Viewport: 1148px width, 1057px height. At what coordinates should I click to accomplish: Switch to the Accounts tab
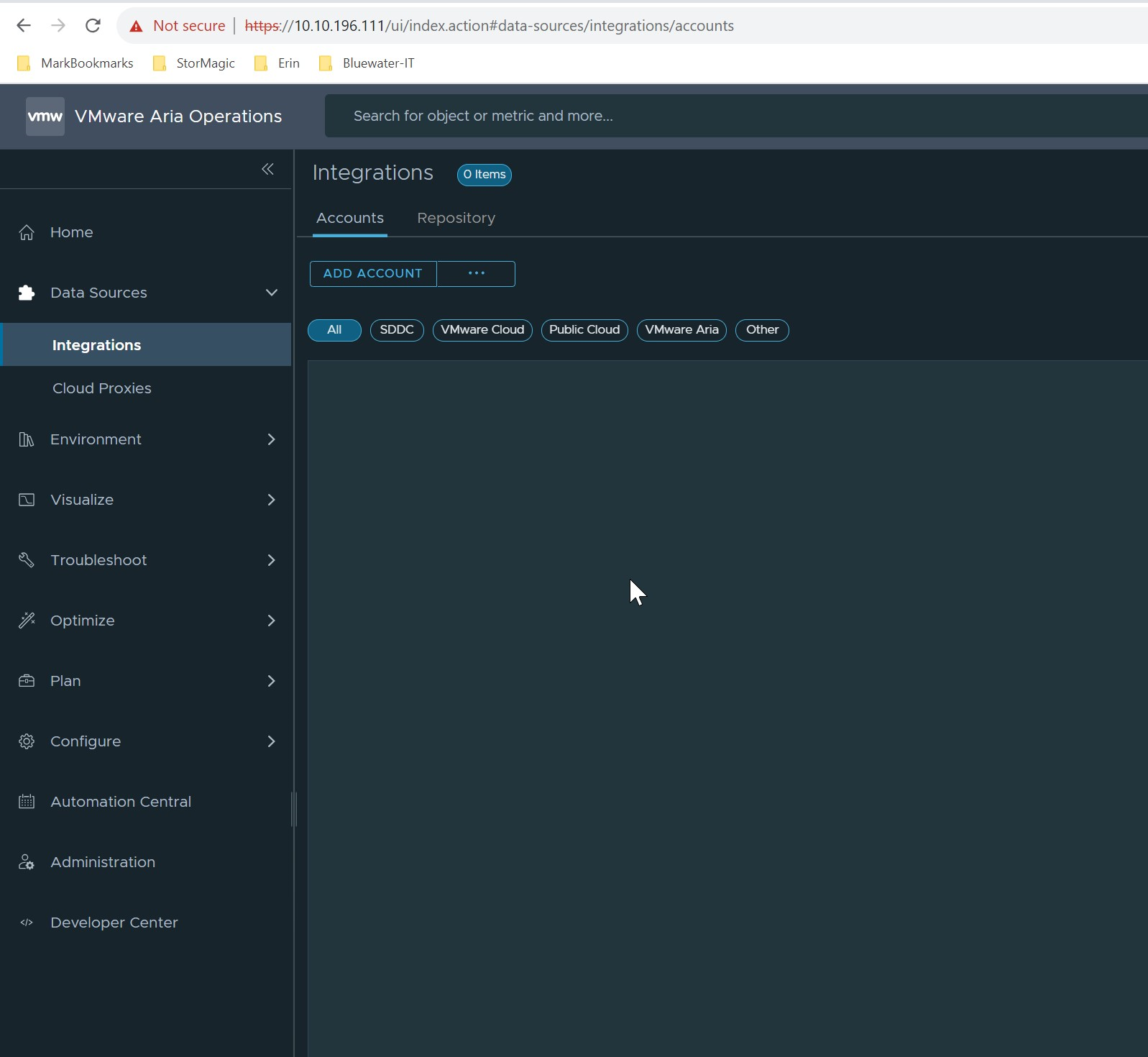coord(350,219)
